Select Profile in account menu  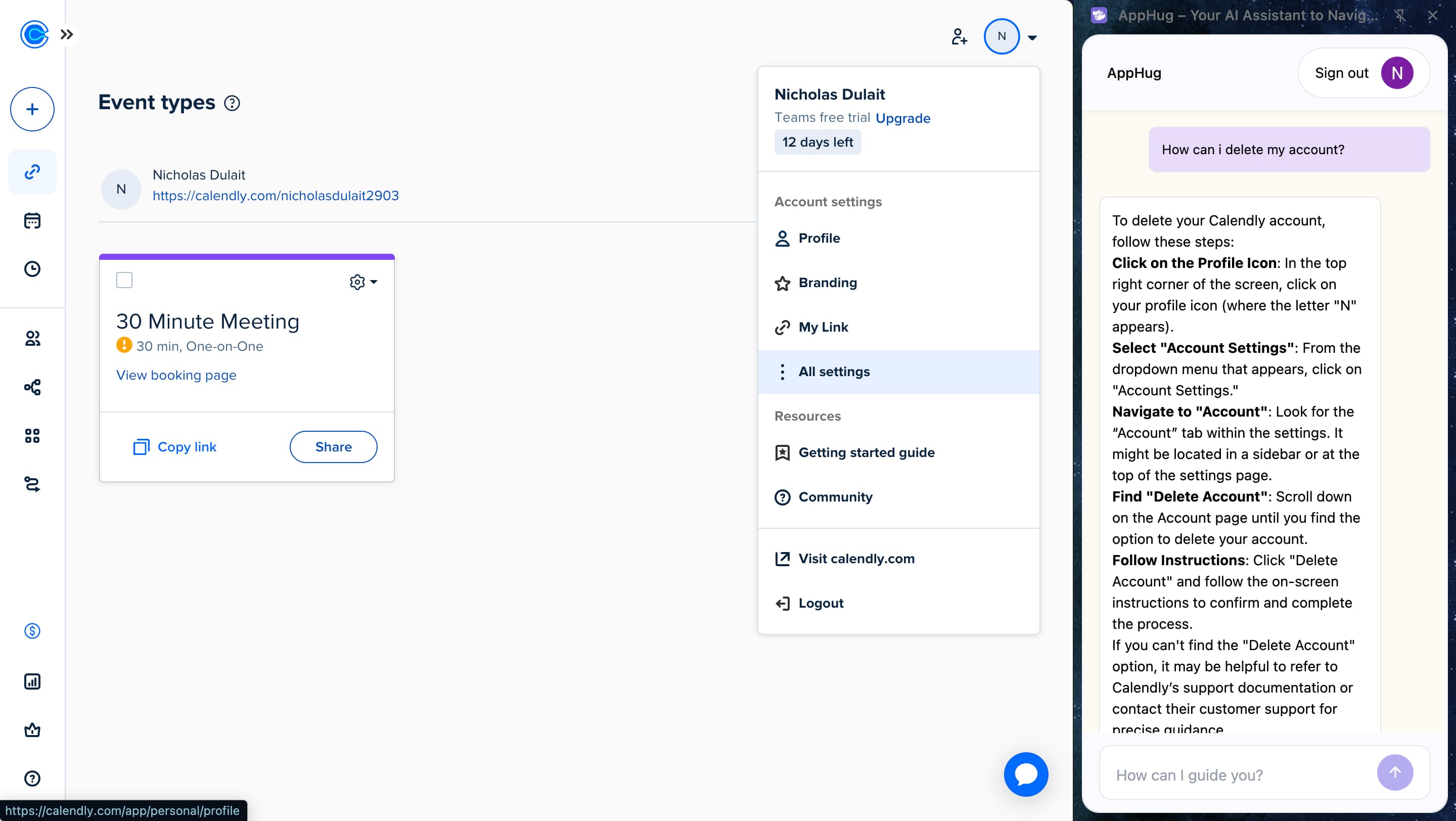898,239
